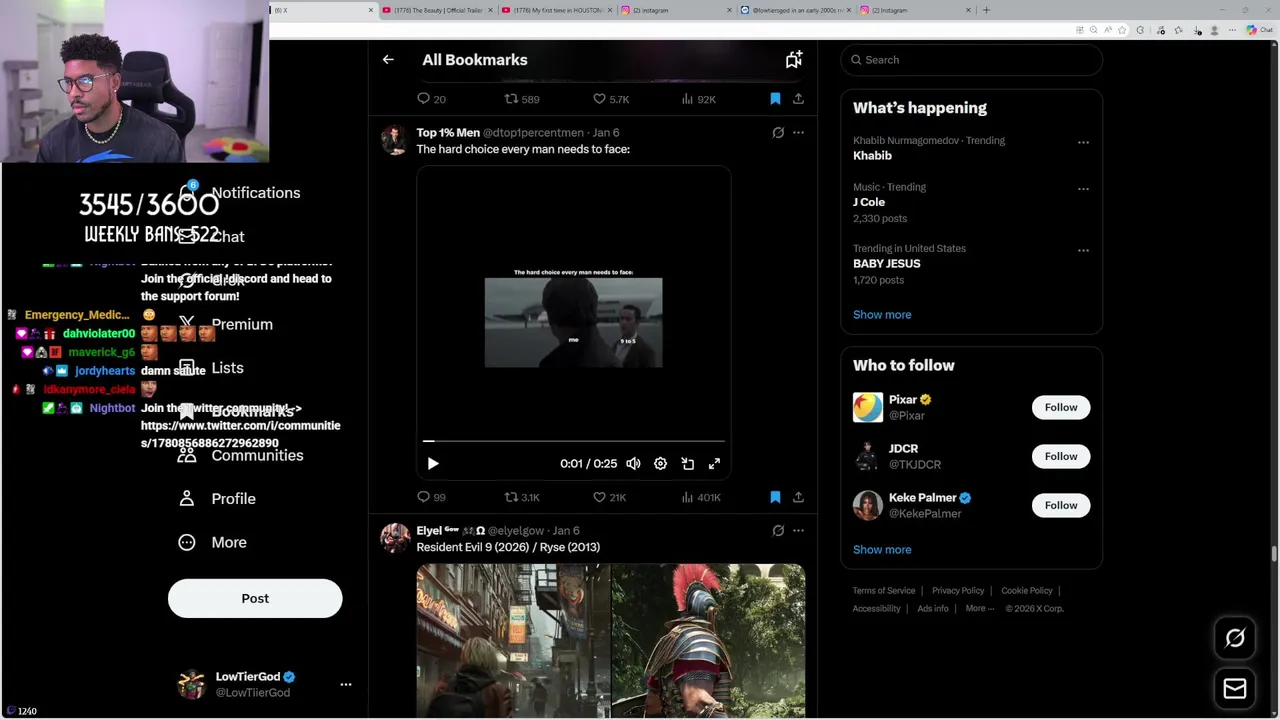
Task: Open options for BABY JESUS trend
Action: 1083,250
